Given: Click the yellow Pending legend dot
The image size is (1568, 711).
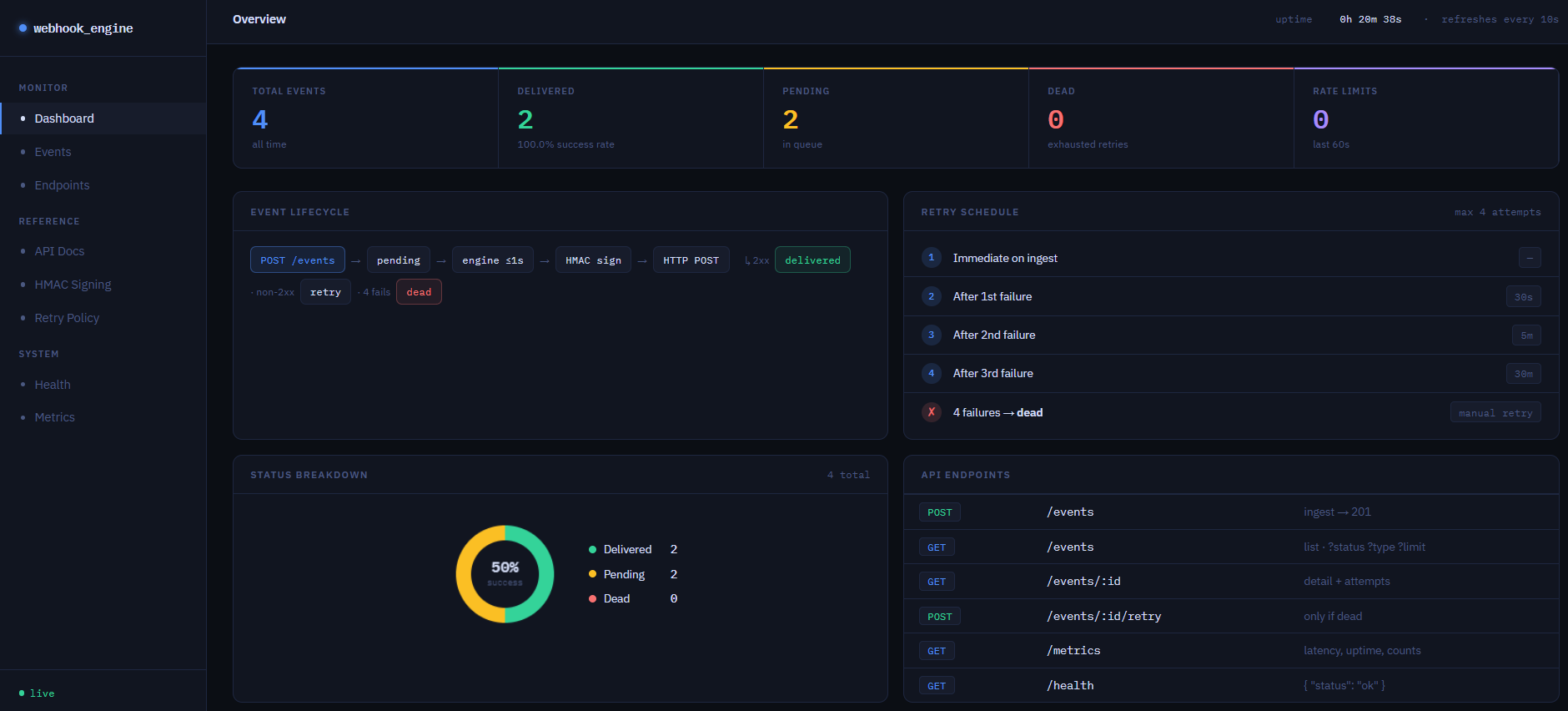Looking at the screenshot, I should [592, 574].
